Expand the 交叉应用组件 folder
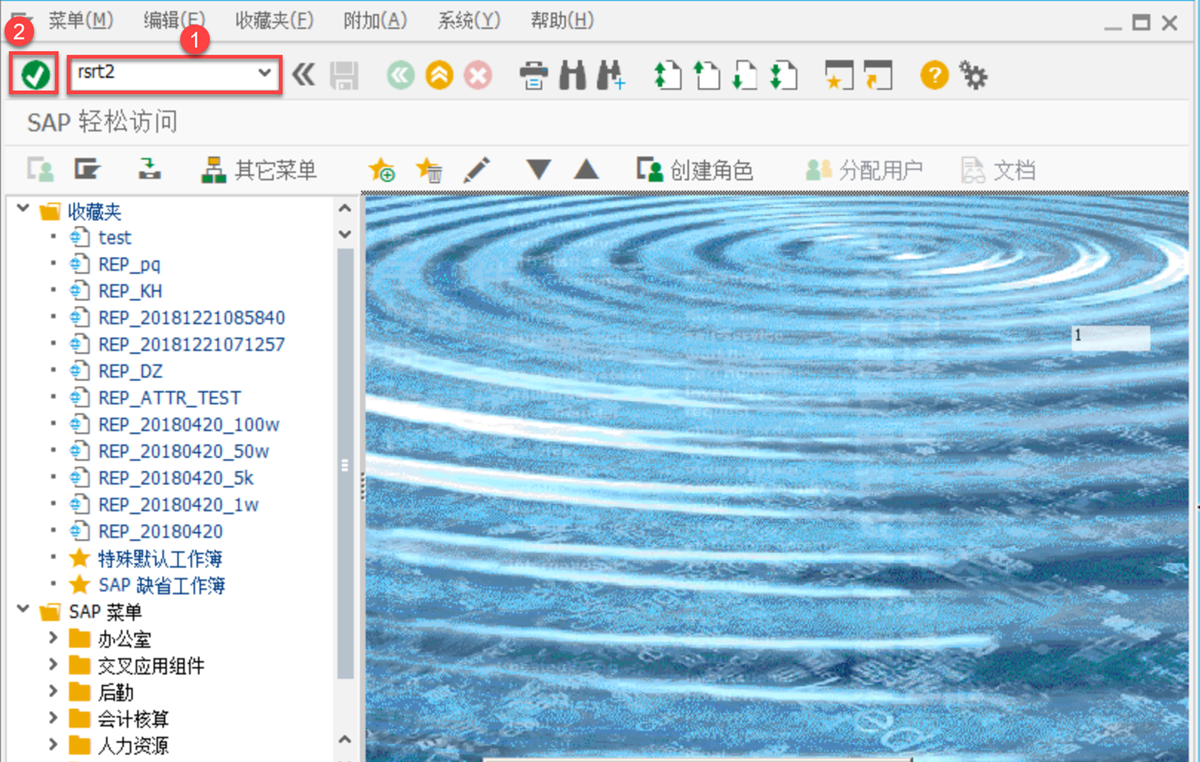 pyautogui.click(x=53, y=665)
